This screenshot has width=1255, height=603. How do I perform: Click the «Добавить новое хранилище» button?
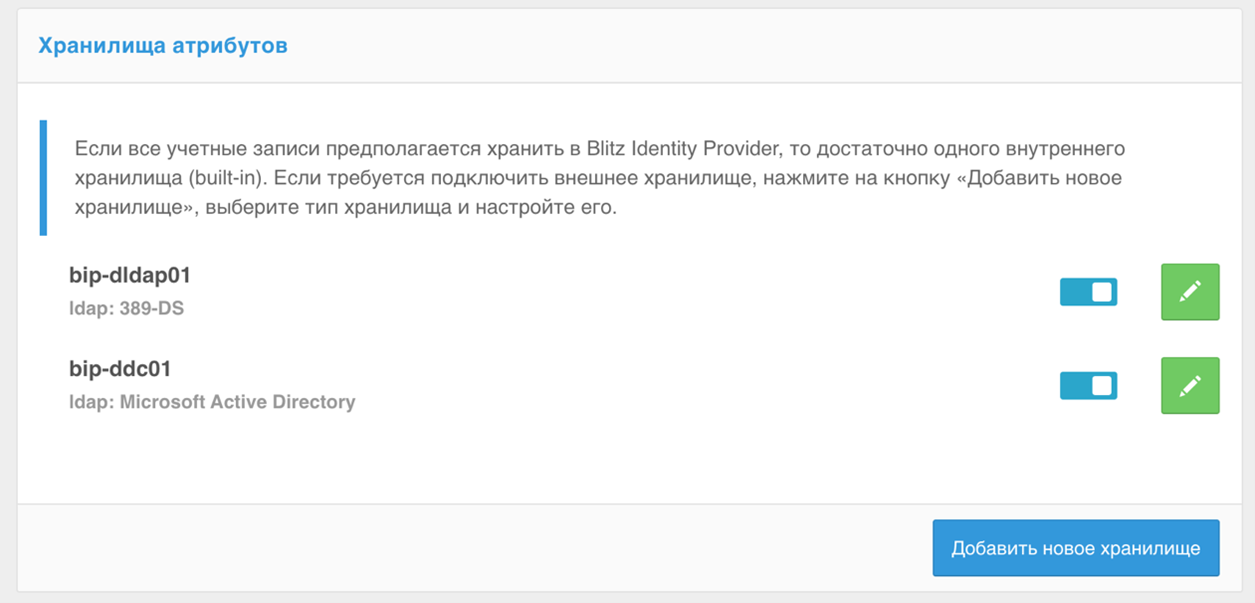1075,548
